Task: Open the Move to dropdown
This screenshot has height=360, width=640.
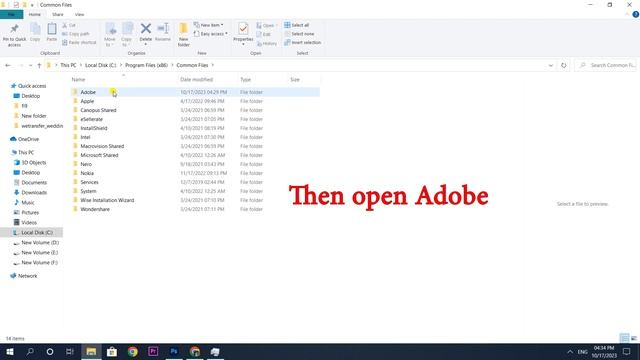Action: (x=110, y=35)
